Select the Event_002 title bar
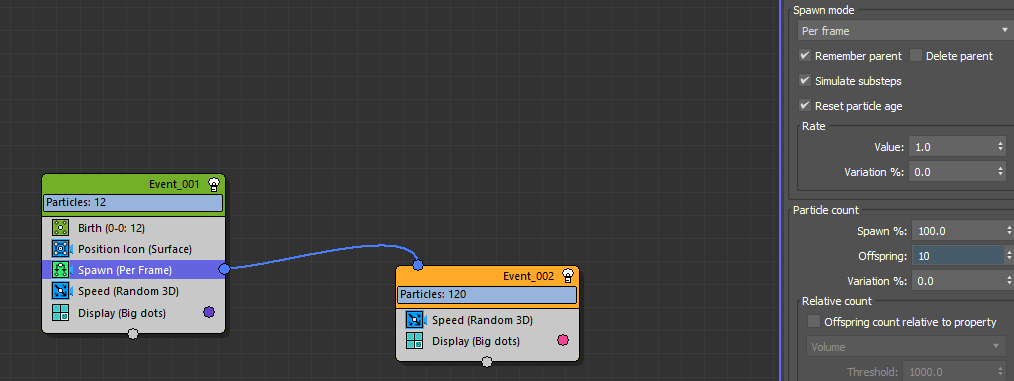Viewport: 1014px width, 381px height. pyautogui.click(x=488, y=276)
